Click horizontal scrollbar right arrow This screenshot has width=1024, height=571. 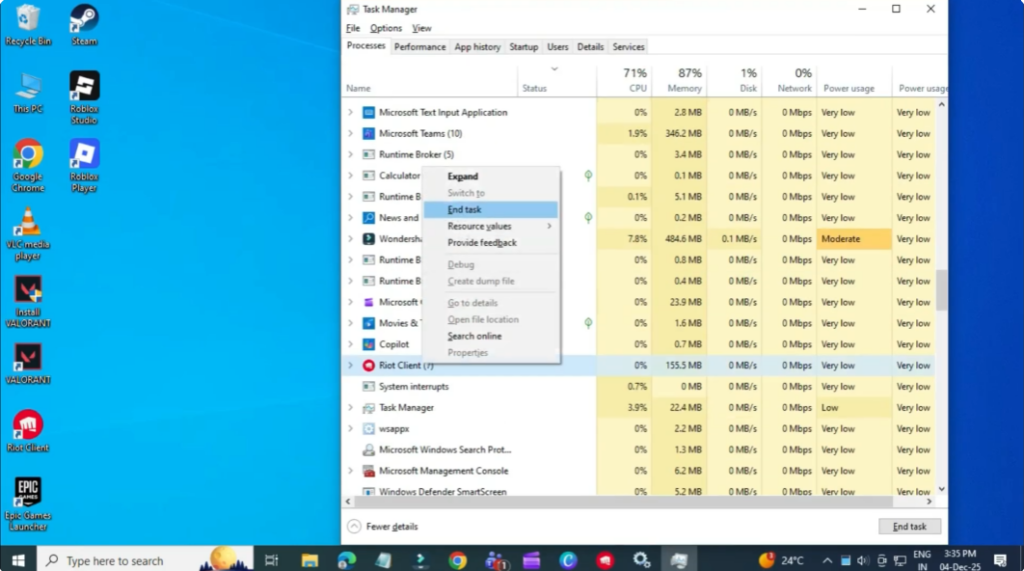pyautogui.click(x=929, y=502)
